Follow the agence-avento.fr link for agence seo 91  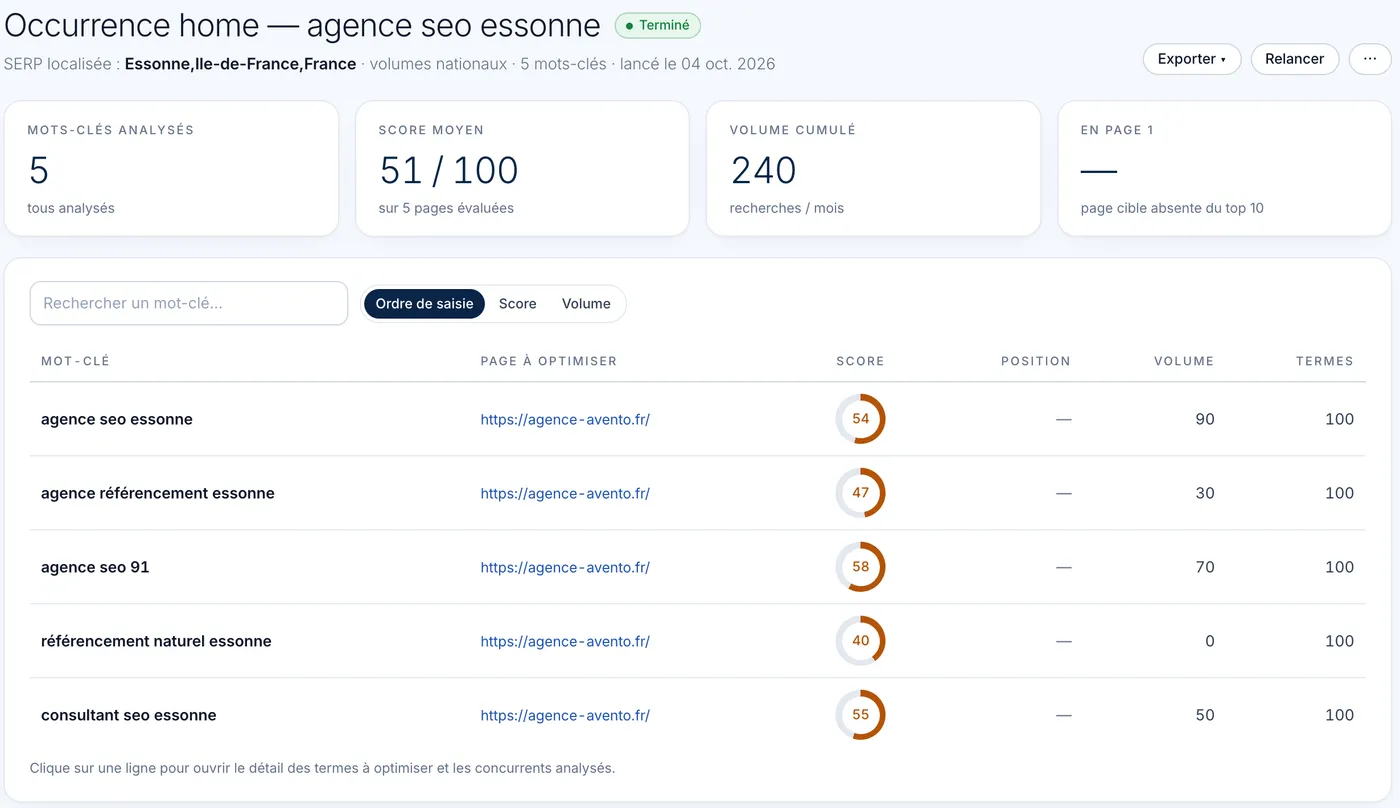pos(565,568)
